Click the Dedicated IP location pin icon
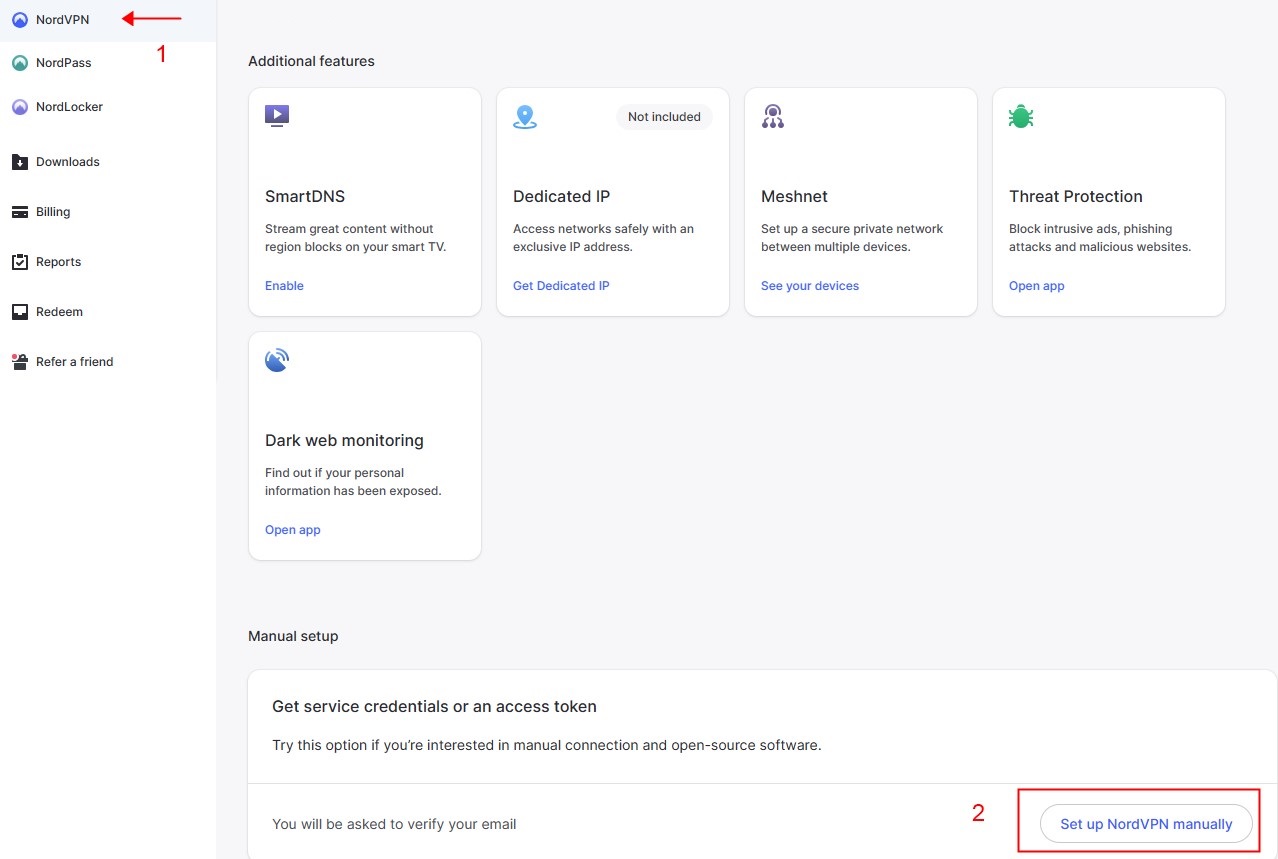The width and height of the screenshot is (1278, 859). click(525, 117)
